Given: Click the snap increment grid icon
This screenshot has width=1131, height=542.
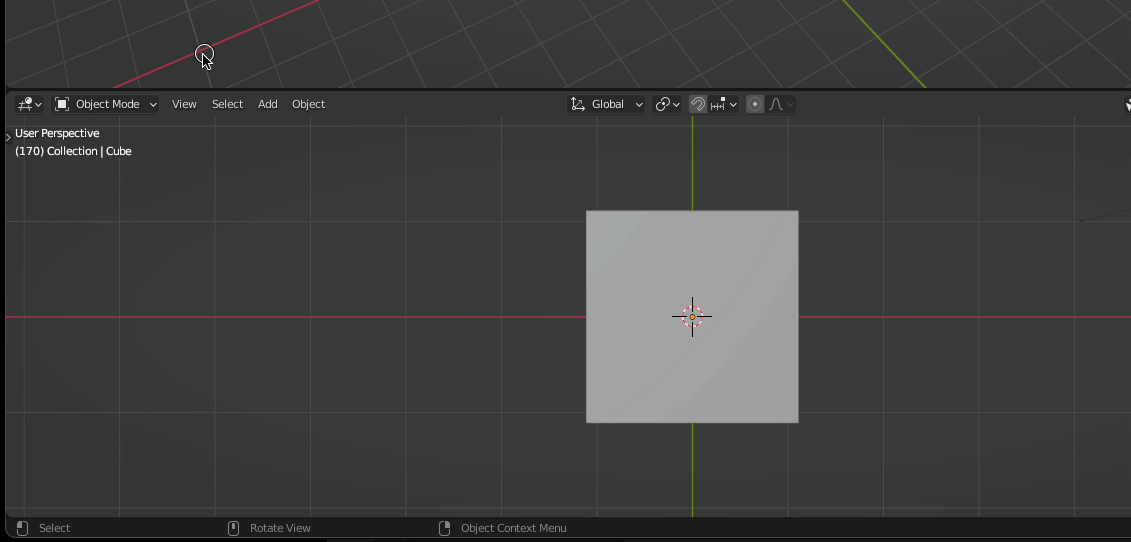Looking at the screenshot, I should [x=718, y=104].
